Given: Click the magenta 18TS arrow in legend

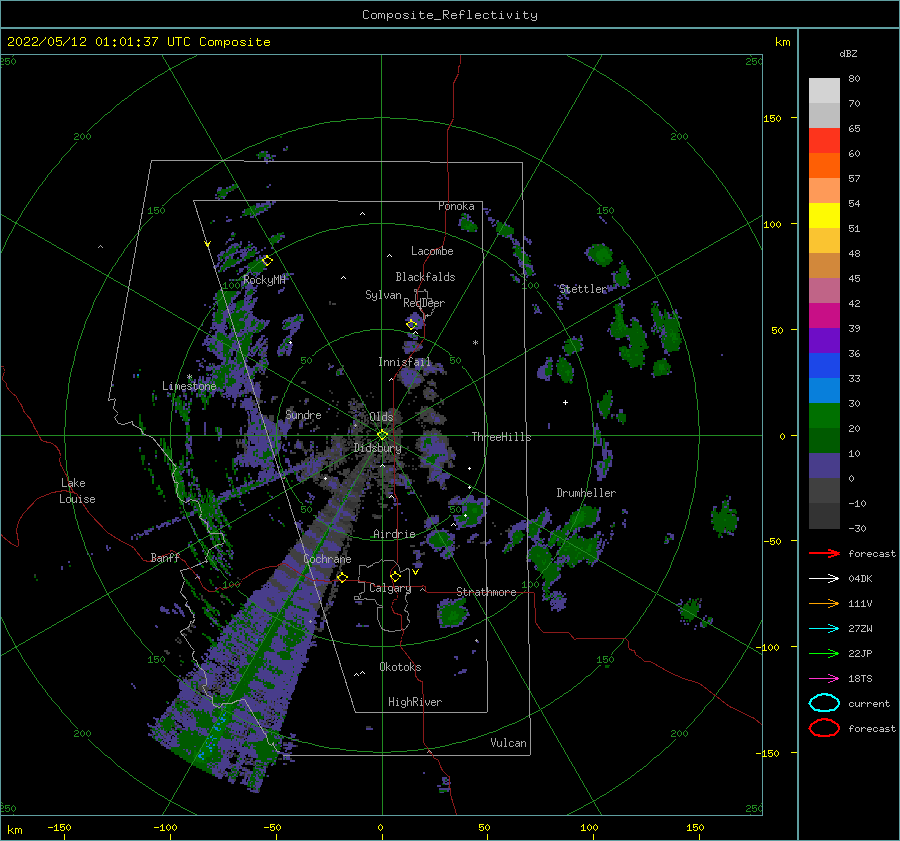Looking at the screenshot, I should coord(824,679).
